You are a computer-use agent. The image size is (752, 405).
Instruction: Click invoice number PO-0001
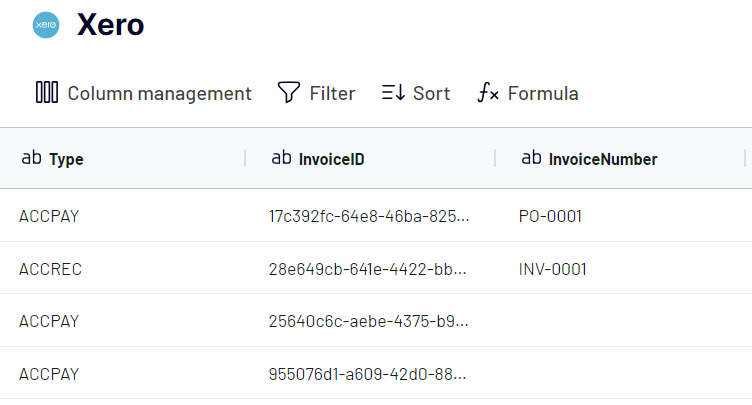[550, 216]
